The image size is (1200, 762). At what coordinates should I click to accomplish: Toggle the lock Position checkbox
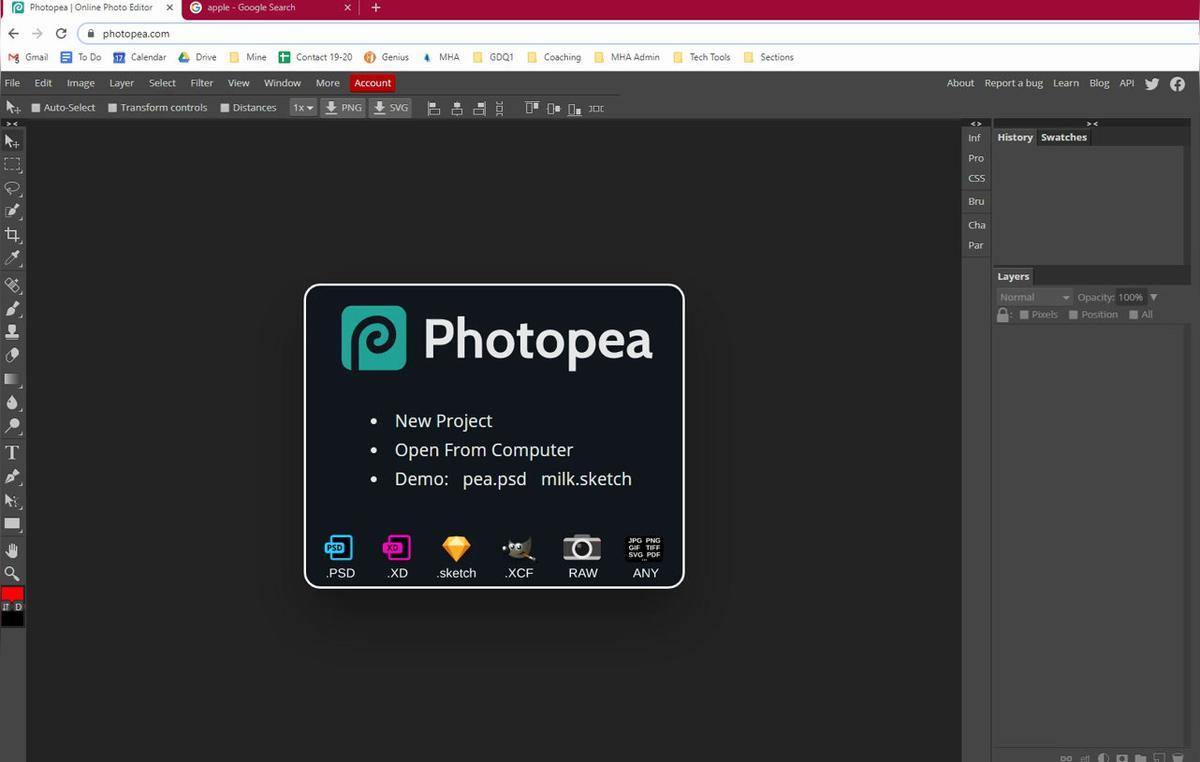pos(1073,315)
